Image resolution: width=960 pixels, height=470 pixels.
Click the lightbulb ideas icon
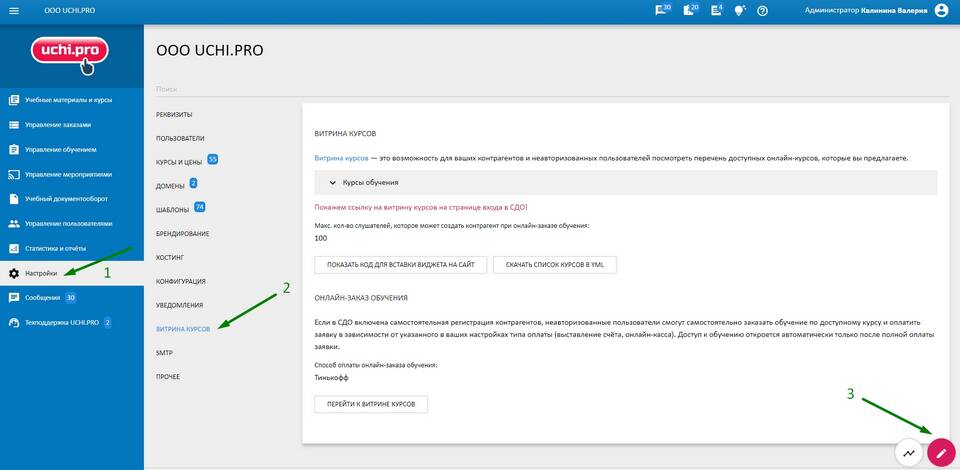[x=740, y=11]
